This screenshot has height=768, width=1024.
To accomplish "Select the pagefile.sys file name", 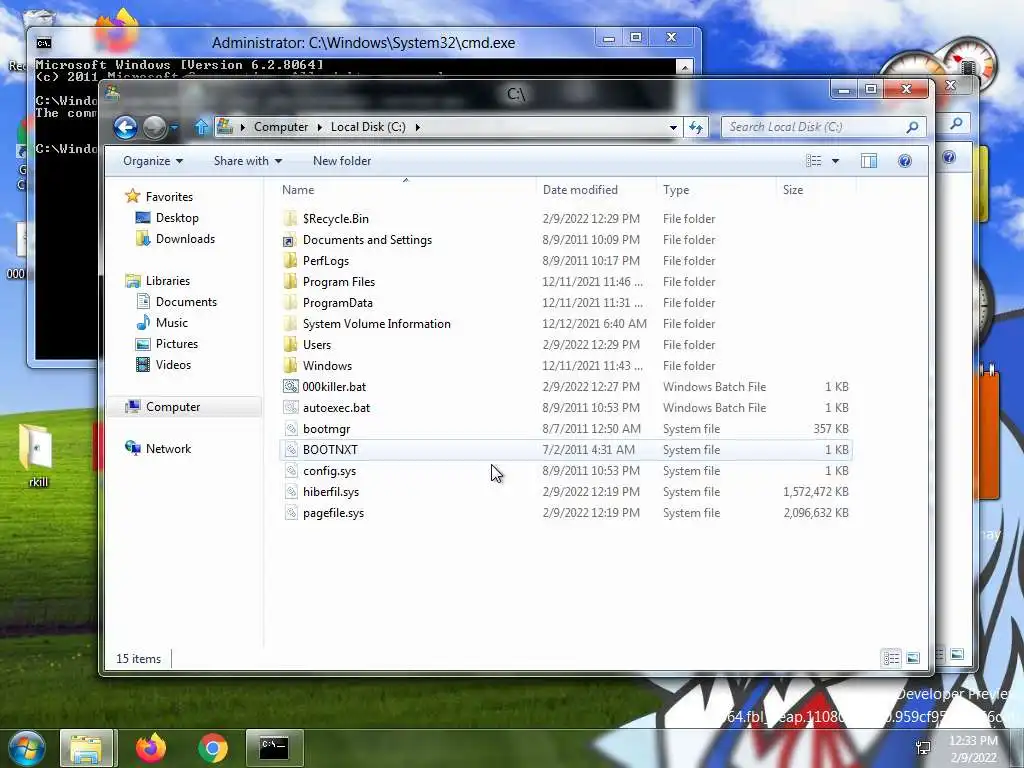I will (x=333, y=513).
